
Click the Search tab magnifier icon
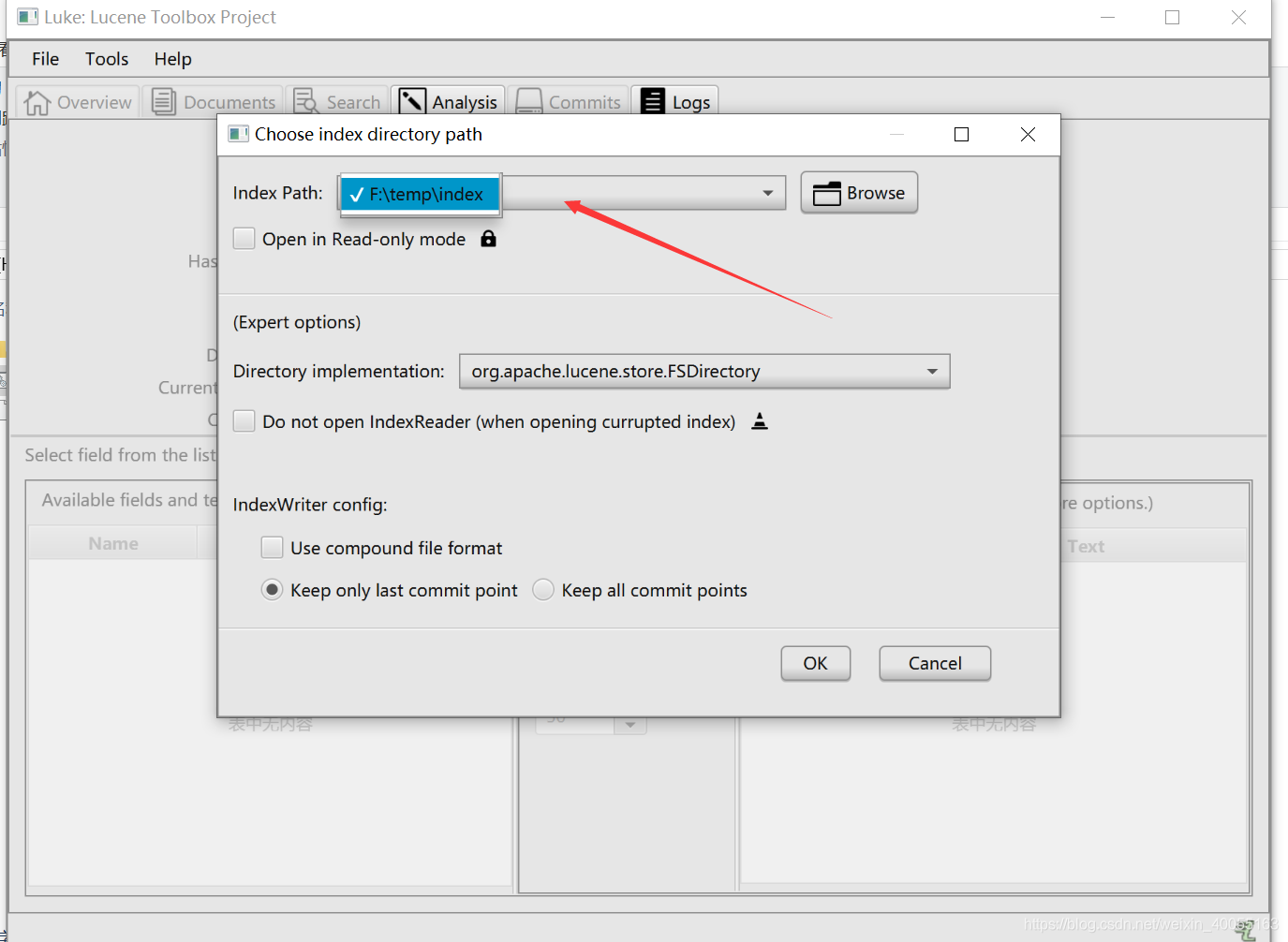[x=306, y=101]
